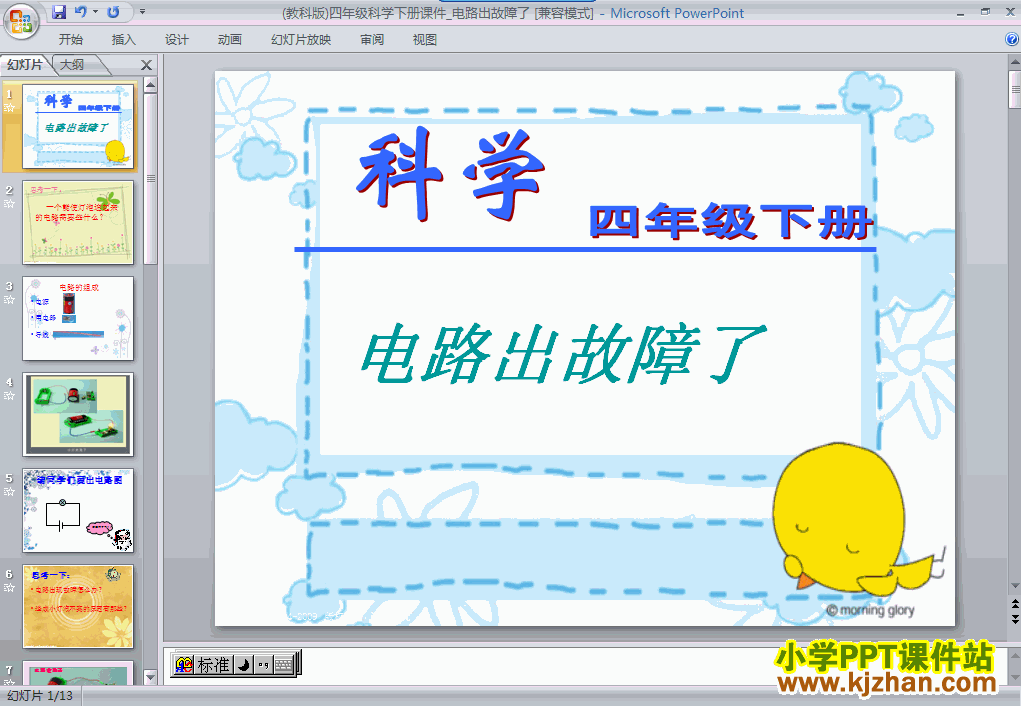The image size is (1021, 706).
Task: Click in the notes pane area
Action: (585, 666)
